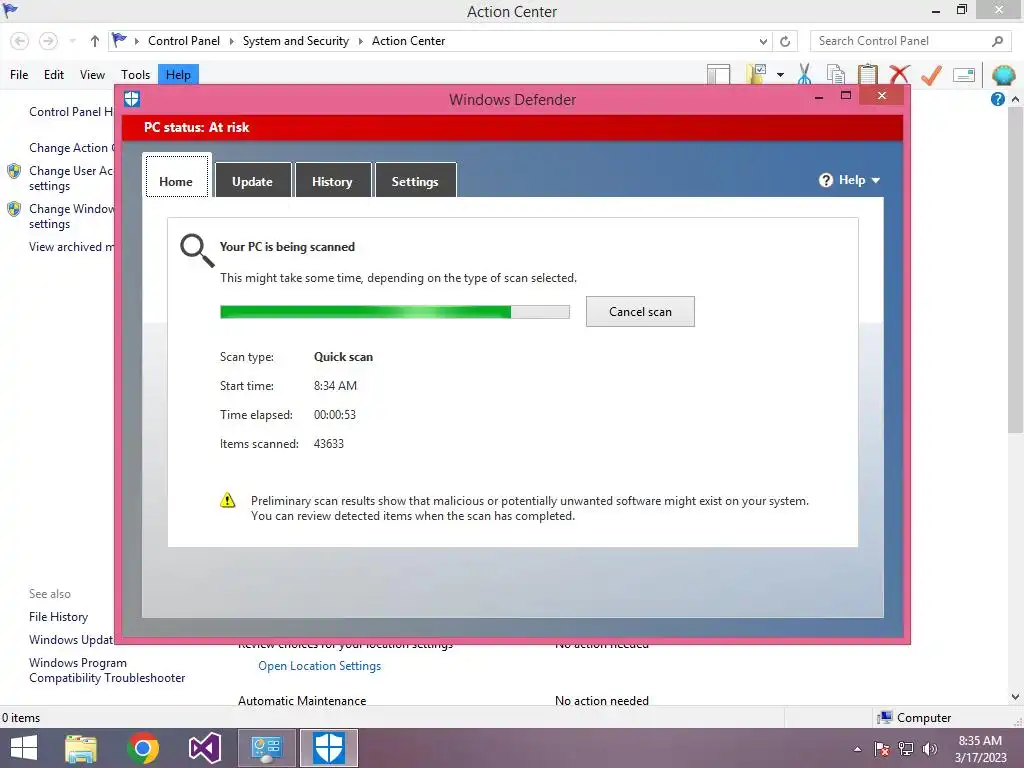
Task: Open Visual Studio from taskbar
Action: [204, 748]
